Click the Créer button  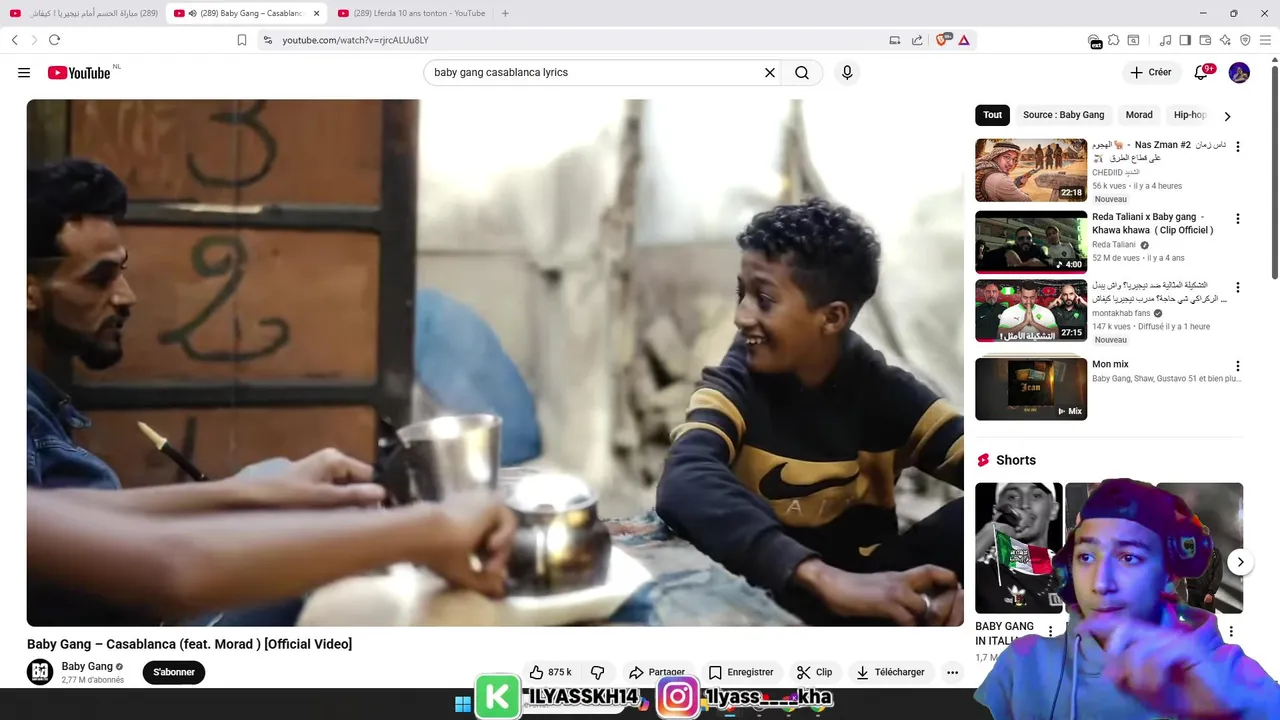(x=1150, y=72)
